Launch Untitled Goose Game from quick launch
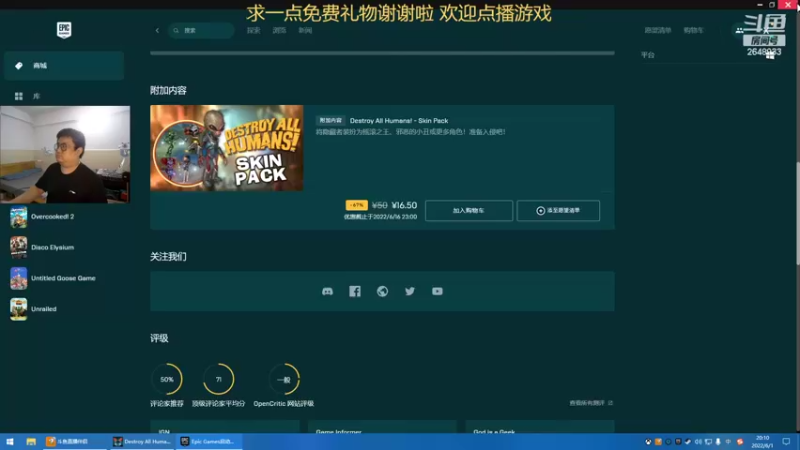 tap(65, 278)
